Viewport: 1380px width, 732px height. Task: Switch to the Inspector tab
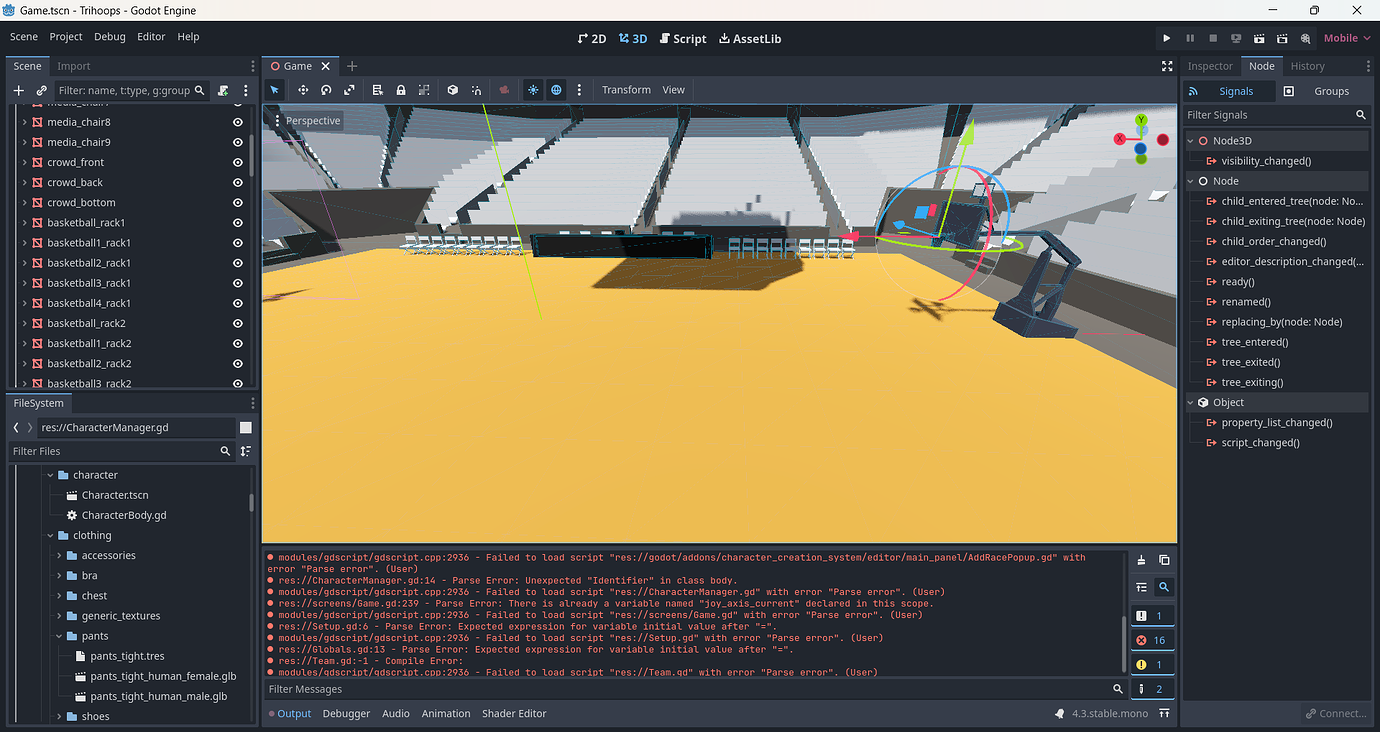pos(1210,66)
